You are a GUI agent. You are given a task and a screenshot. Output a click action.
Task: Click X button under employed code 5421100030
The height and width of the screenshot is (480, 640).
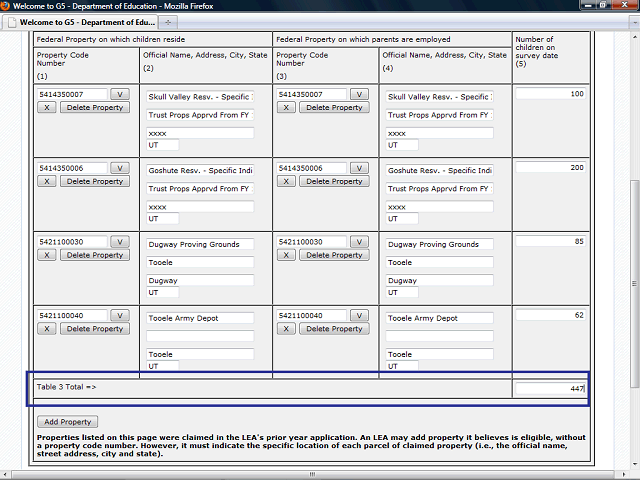click(286, 255)
